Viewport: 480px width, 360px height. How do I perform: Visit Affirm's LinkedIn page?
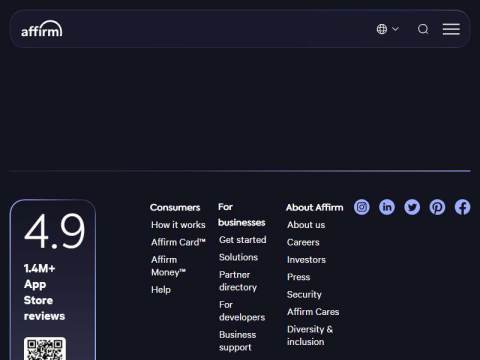[x=387, y=207]
